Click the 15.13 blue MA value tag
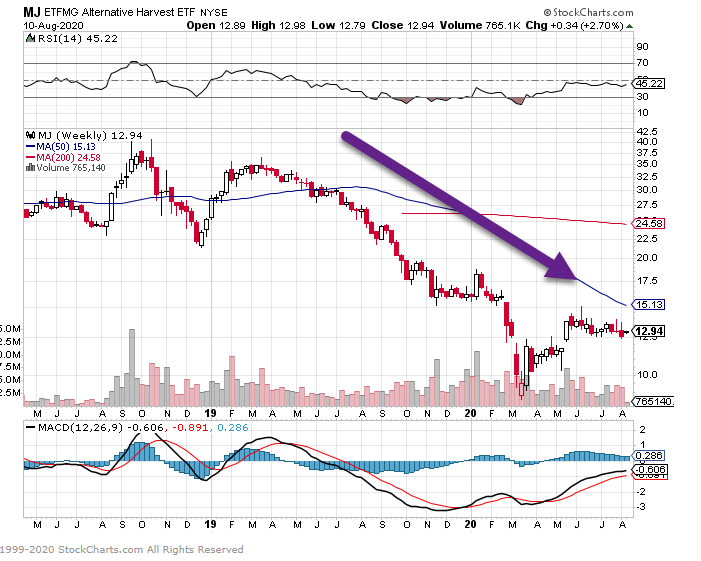The width and height of the screenshot is (701, 561). 649,305
